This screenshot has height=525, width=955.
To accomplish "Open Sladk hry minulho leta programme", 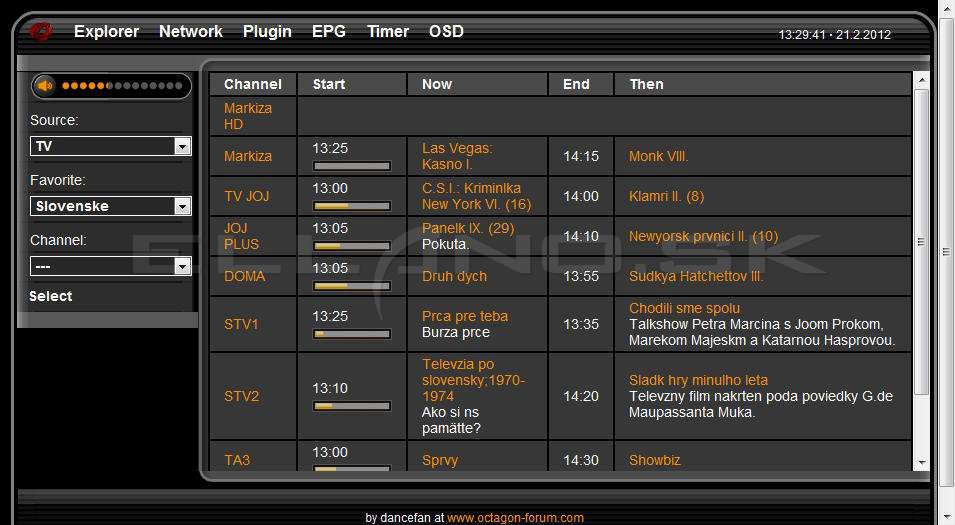I will [698, 380].
